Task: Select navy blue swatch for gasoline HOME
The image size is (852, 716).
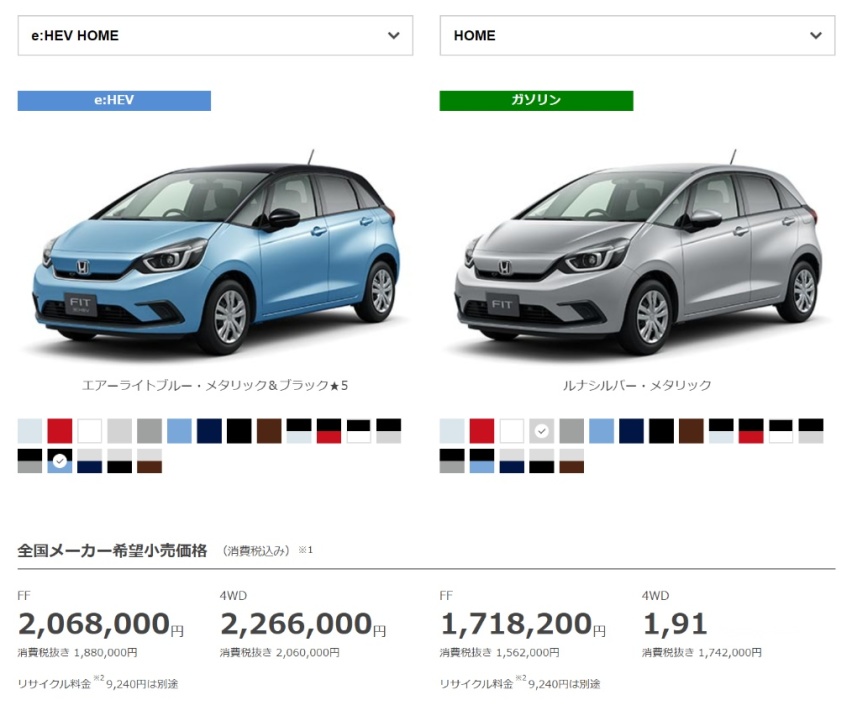Action: [x=631, y=431]
